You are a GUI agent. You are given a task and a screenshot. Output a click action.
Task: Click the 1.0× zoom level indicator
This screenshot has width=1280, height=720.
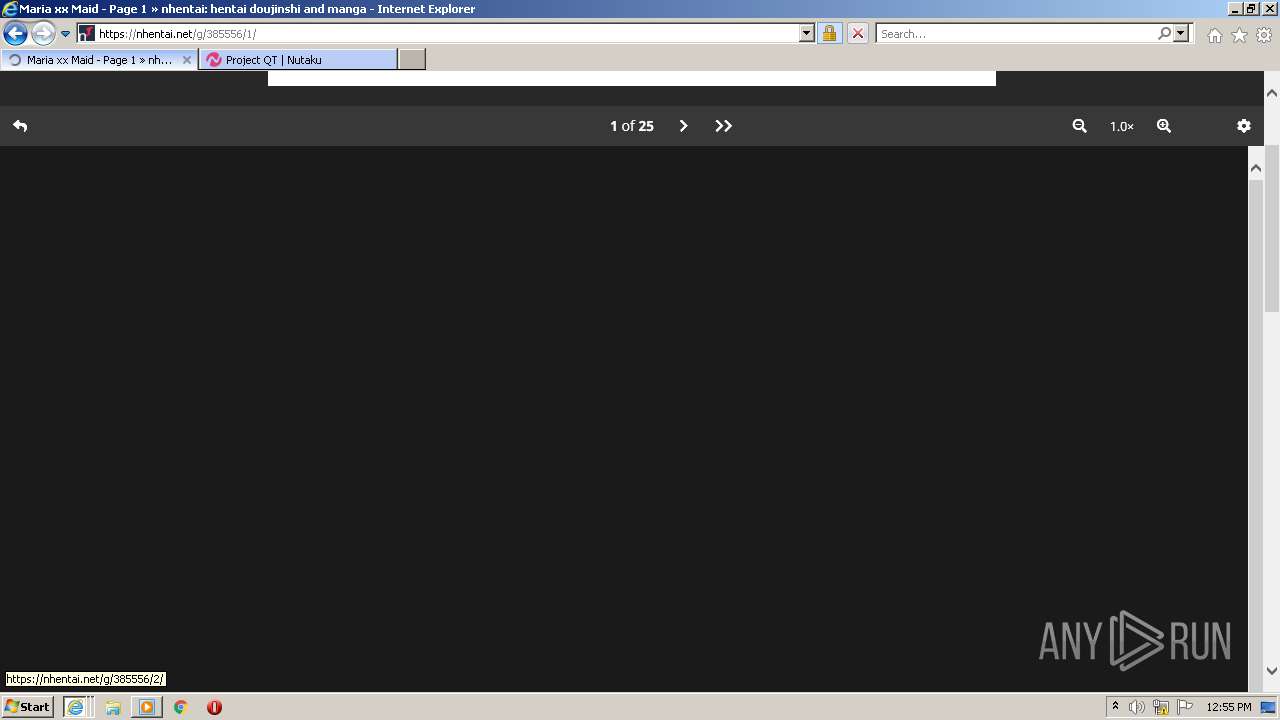1122,126
